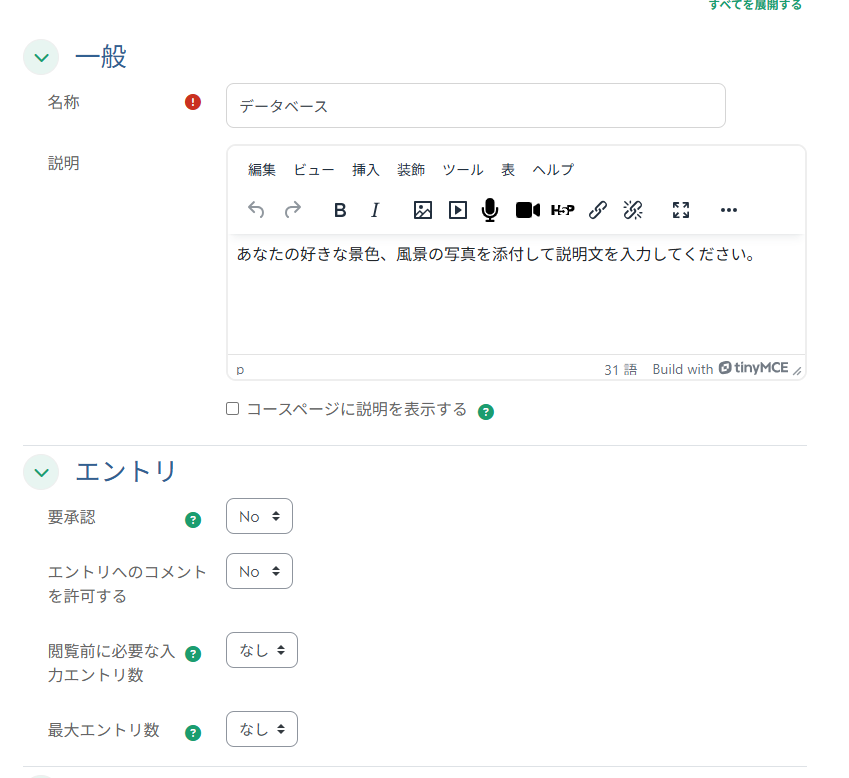Viewport: 849px width, 778px height.
Task: Click inside the 名称 text field
Action: pos(475,105)
